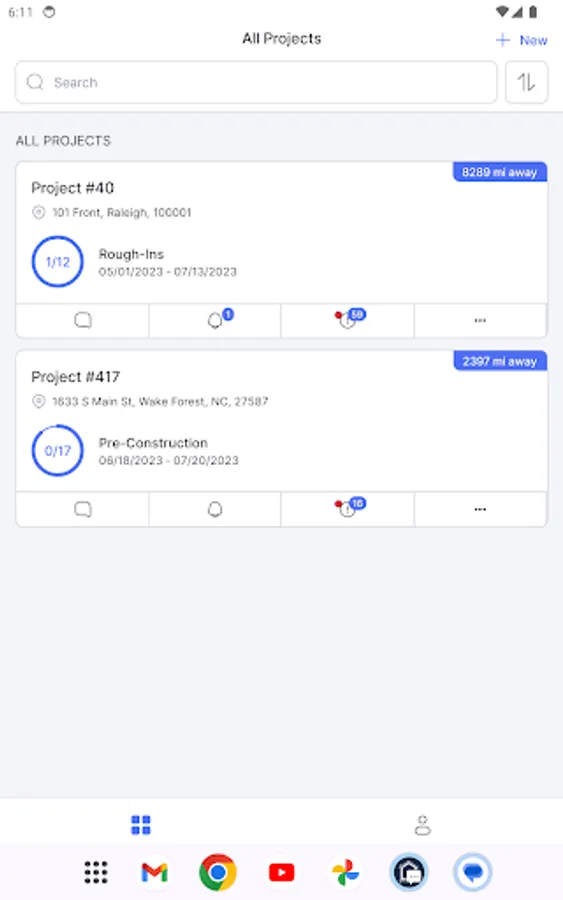Open the app drawer grid
Image resolution: width=563 pixels, height=900 pixels.
96,872
